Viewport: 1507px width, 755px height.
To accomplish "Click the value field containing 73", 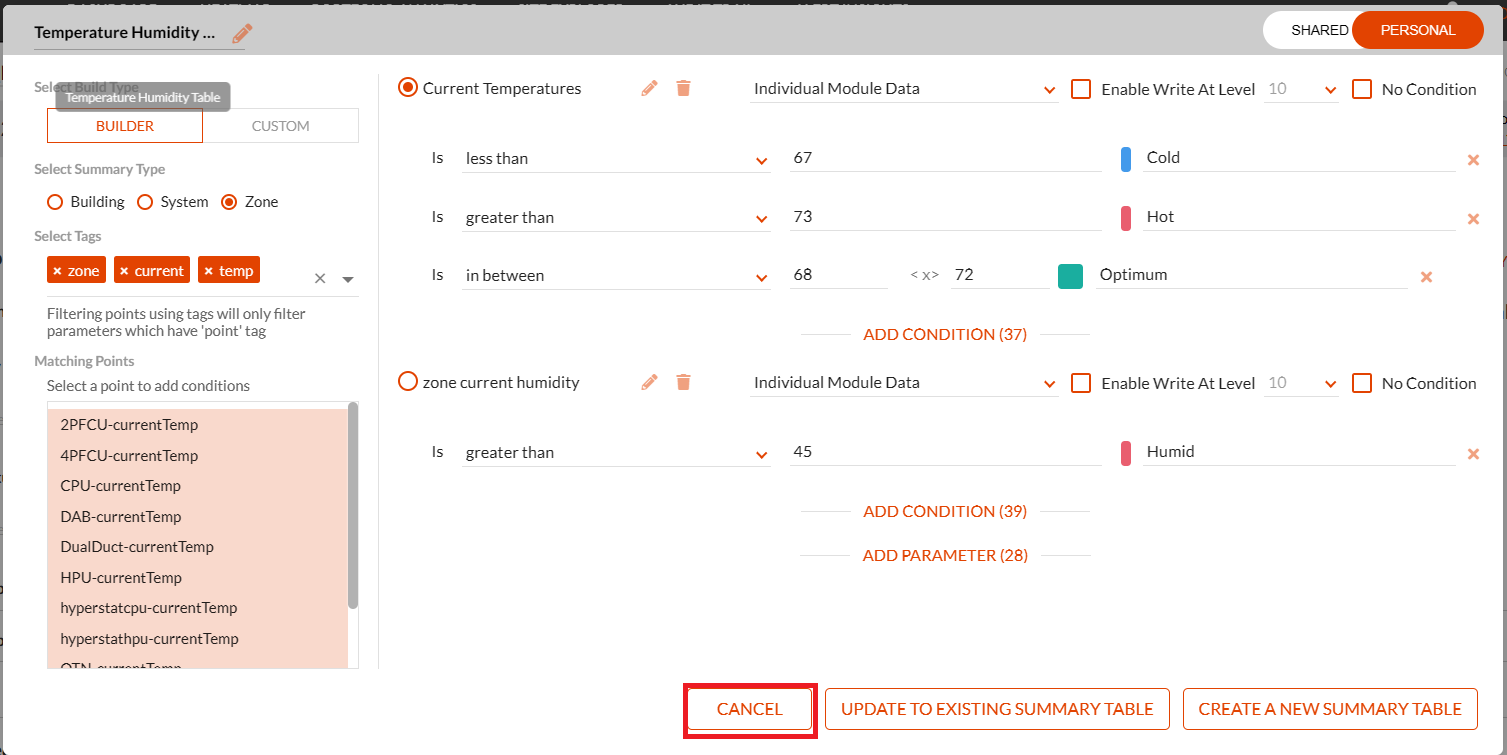I will coord(945,217).
